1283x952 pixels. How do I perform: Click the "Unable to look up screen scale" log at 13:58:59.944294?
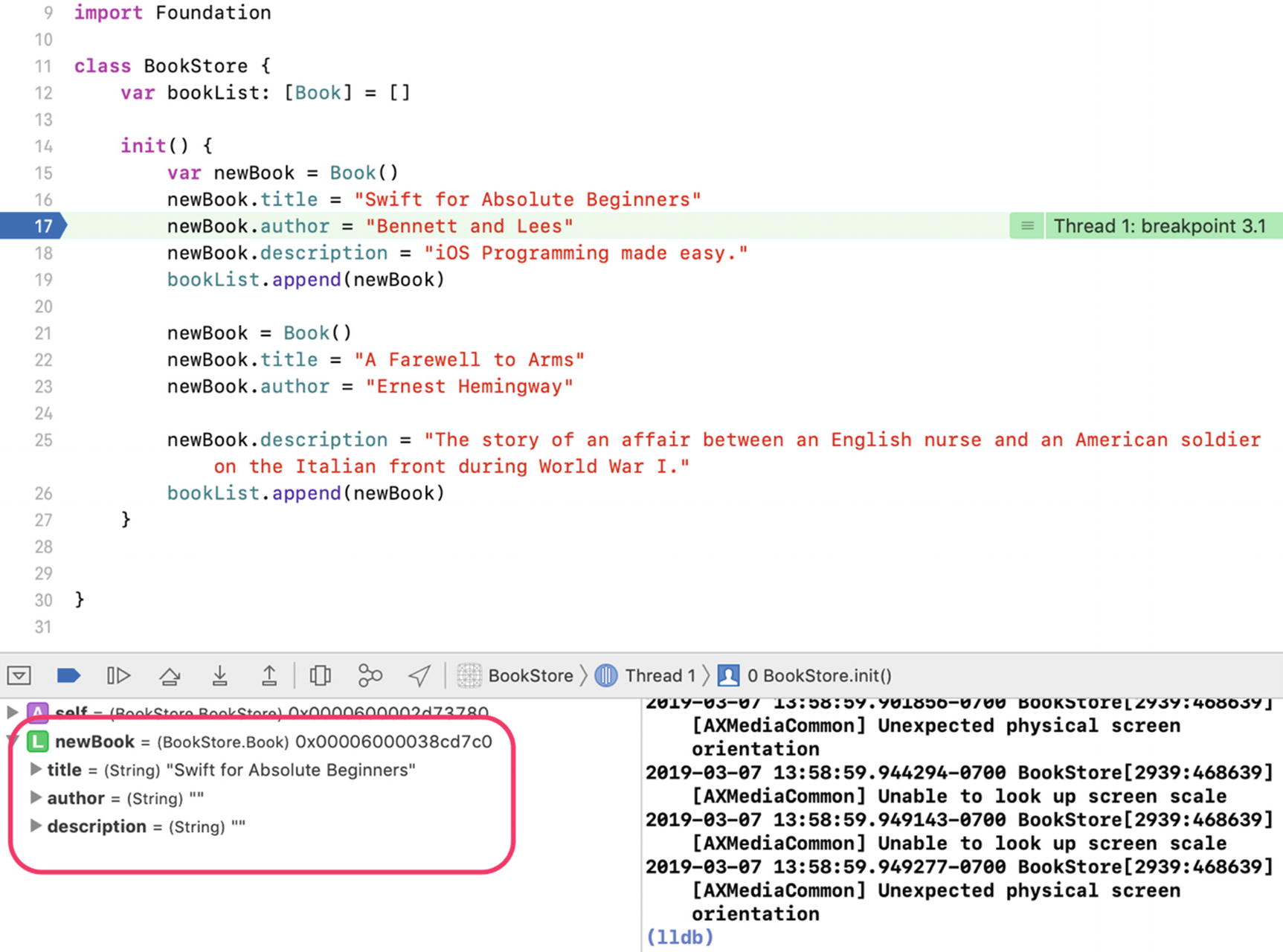pyautogui.click(x=959, y=785)
